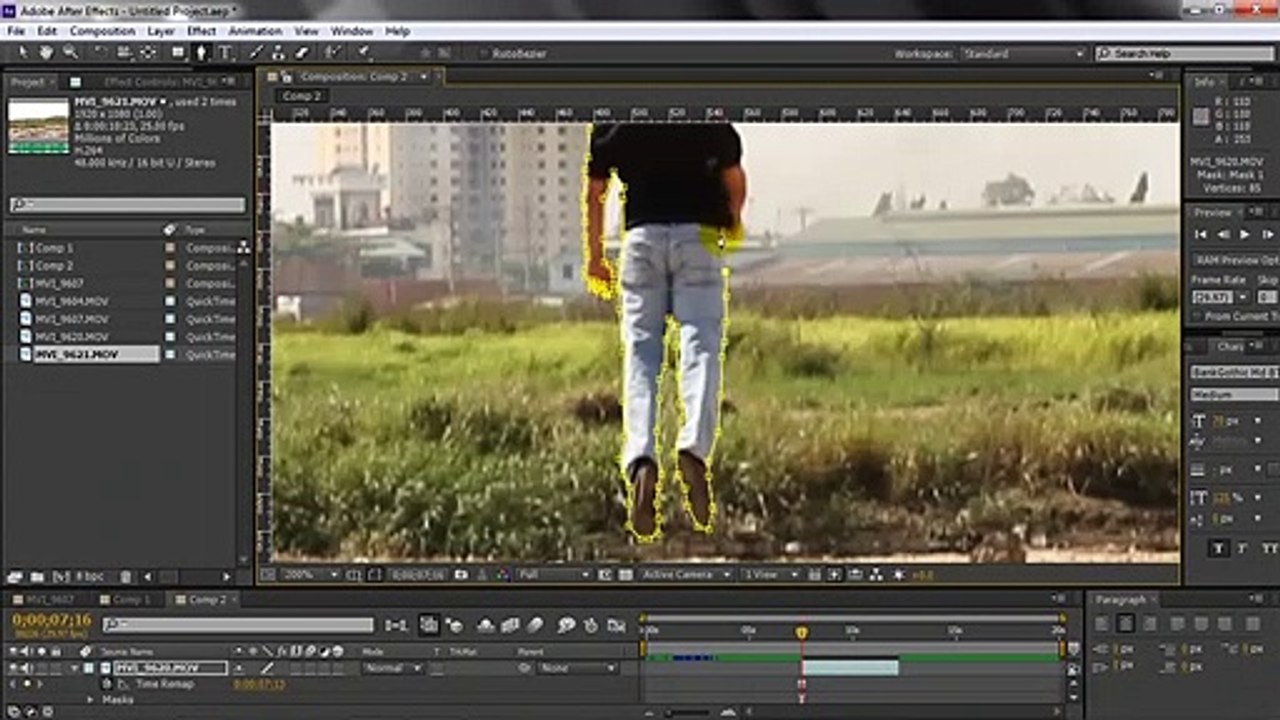Toggle RotoBezier checkbox in toolbar
Image resolution: width=1280 pixels, height=720 pixels.
coord(483,53)
